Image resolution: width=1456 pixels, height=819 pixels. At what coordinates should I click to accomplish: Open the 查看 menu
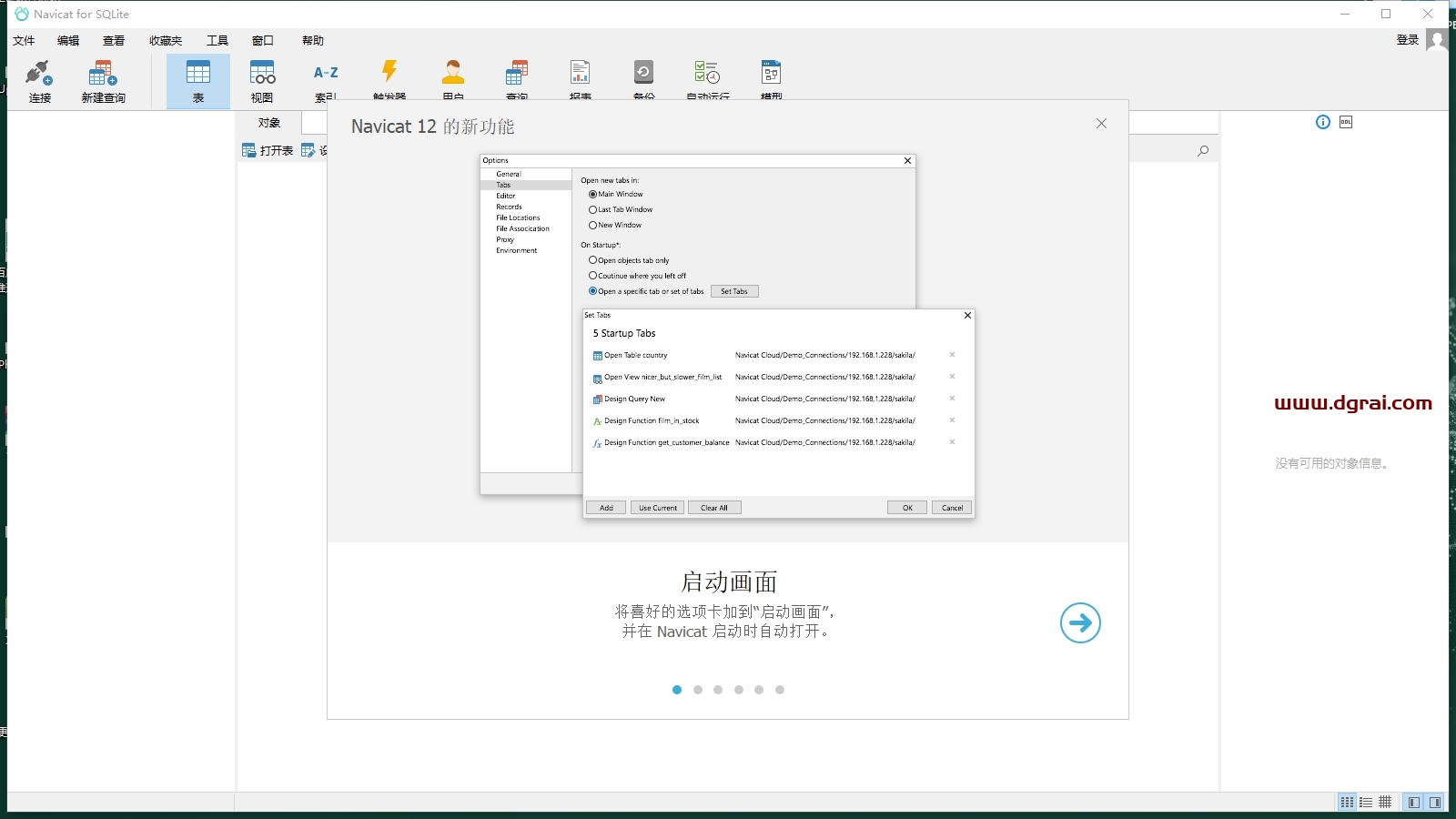(x=114, y=40)
